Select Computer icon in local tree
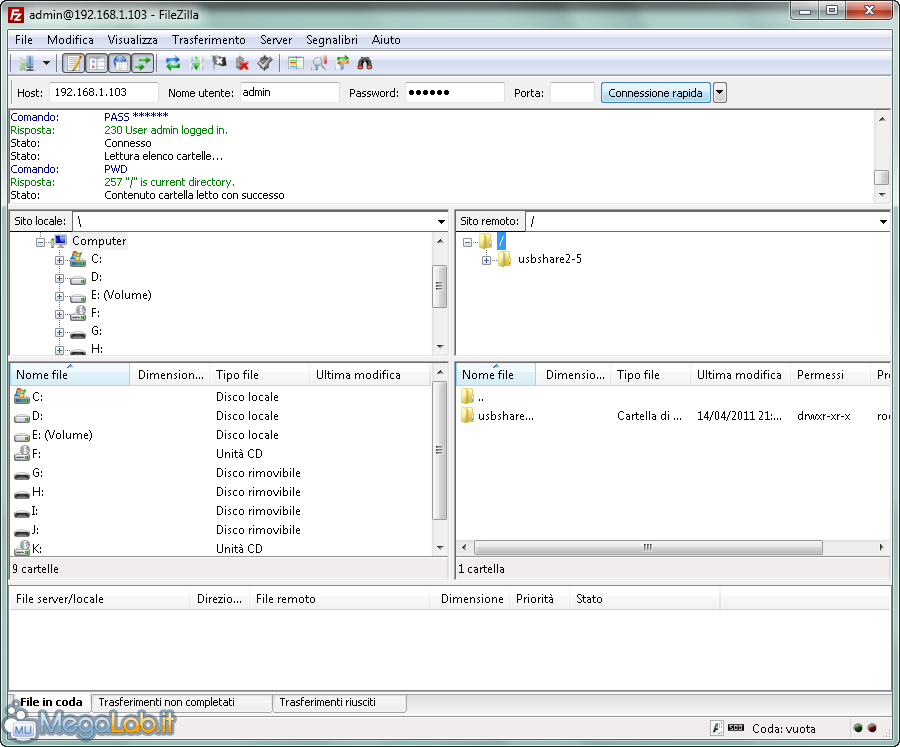Screen dimensions: 900x747 [60, 241]
